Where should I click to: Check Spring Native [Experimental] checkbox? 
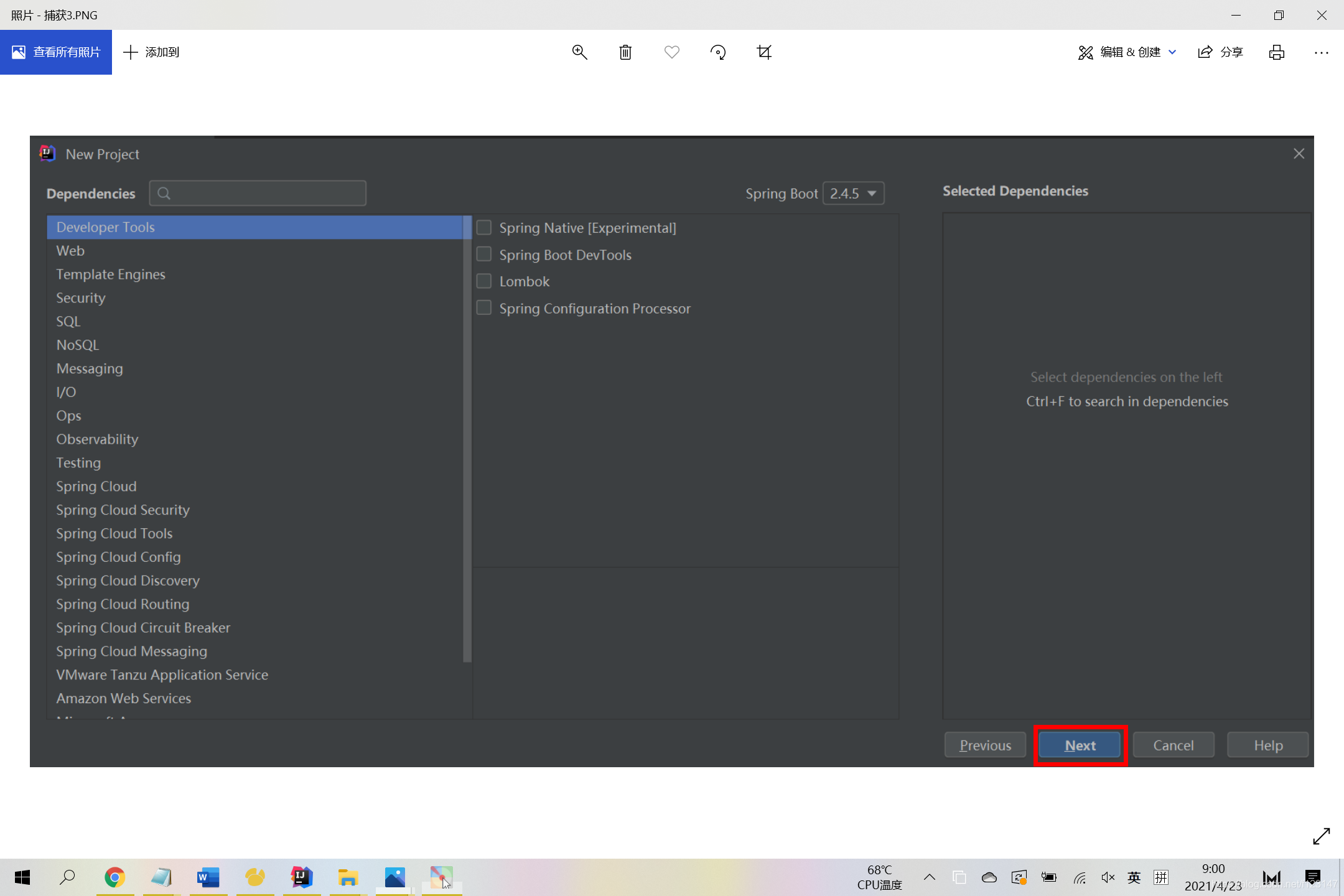tap(484, 228)
